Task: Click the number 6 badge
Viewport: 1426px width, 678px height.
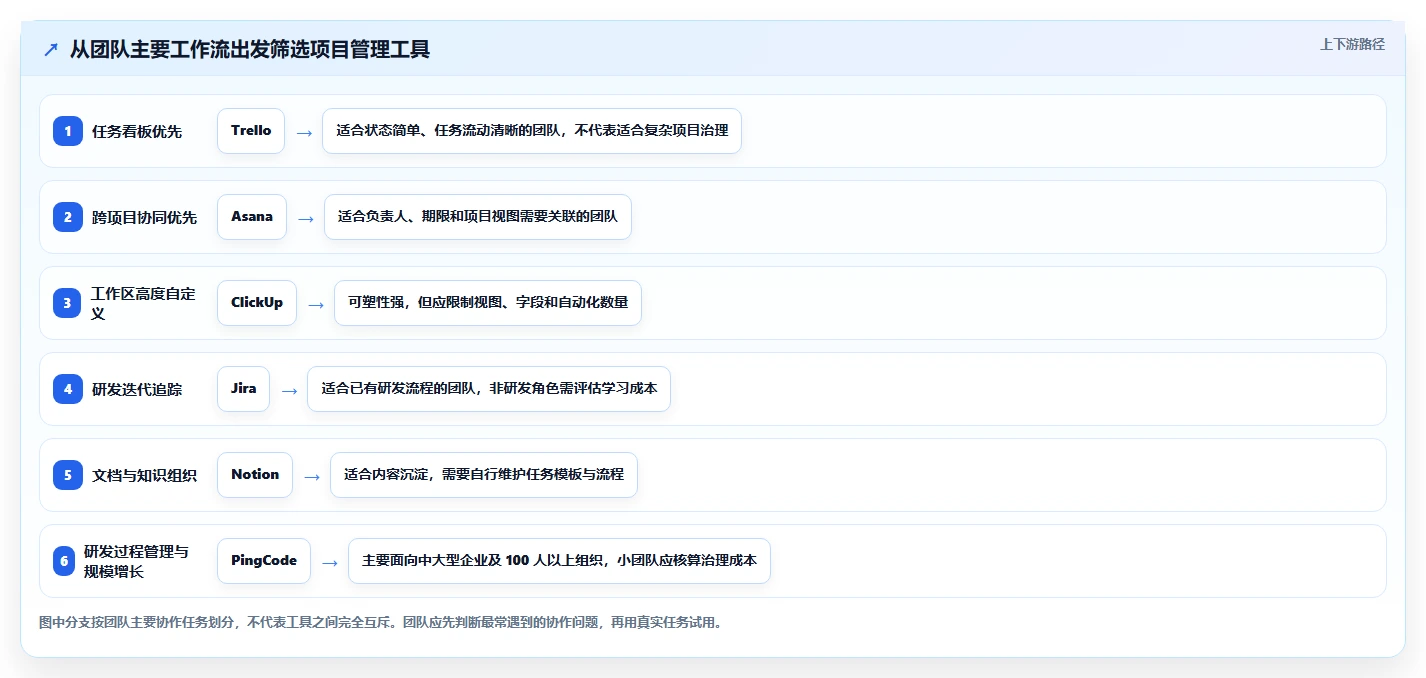Action: click(x=64, y=561)
